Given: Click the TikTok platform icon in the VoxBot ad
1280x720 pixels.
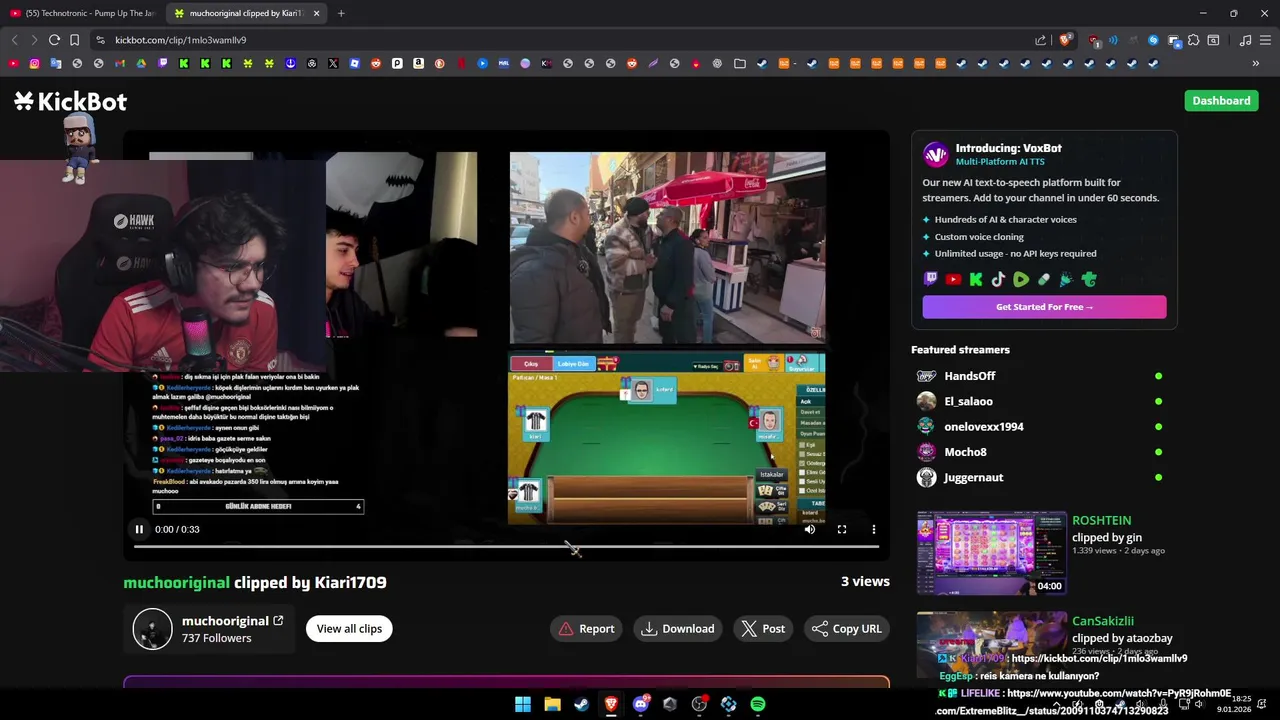Looking at the screenshot, I should click(998, 280).
